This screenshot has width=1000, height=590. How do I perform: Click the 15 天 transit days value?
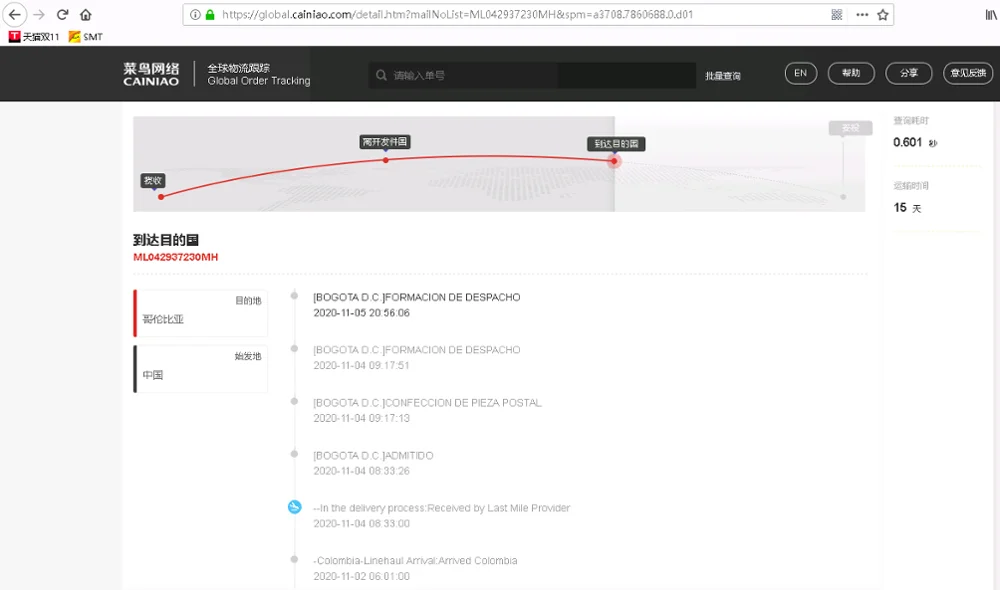[x=907, y=207]
